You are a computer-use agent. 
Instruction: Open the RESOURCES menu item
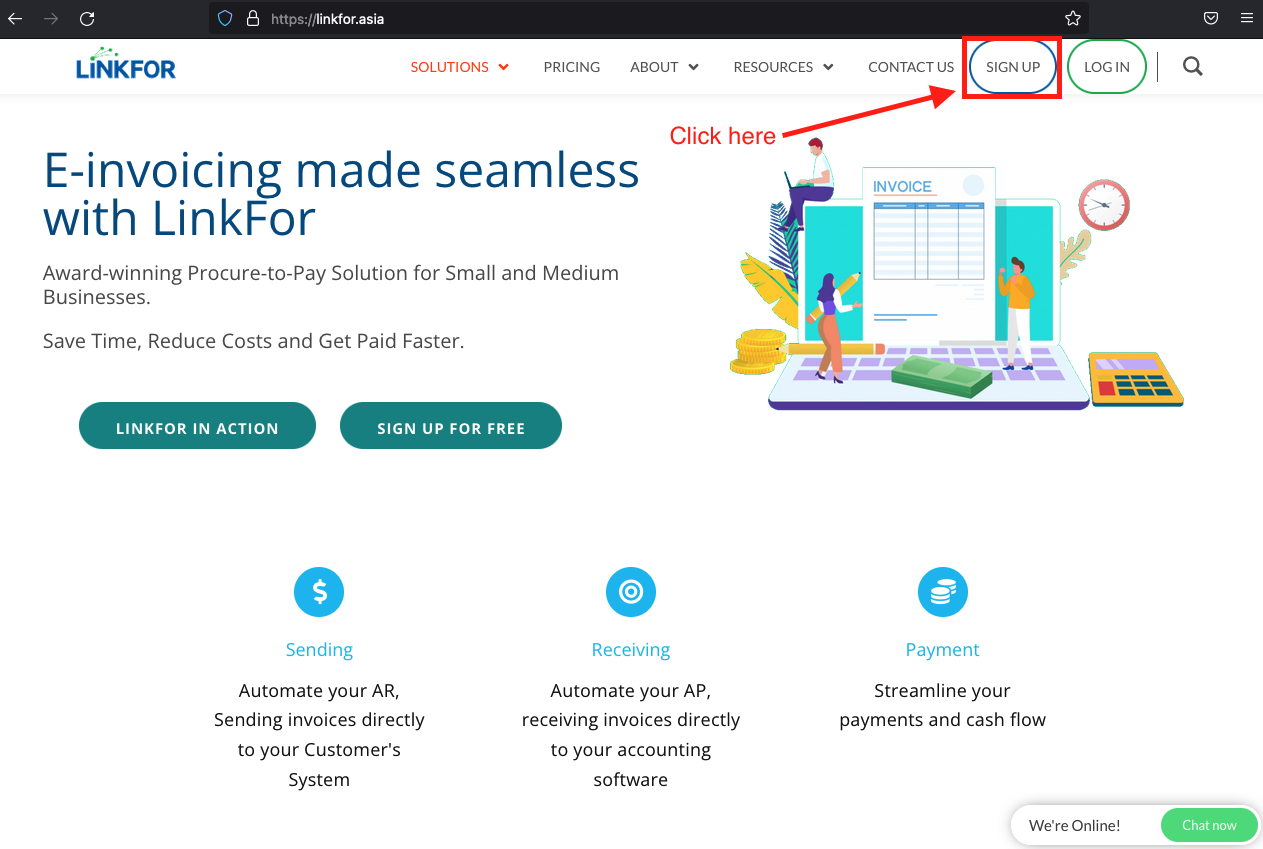coord(773,67)
